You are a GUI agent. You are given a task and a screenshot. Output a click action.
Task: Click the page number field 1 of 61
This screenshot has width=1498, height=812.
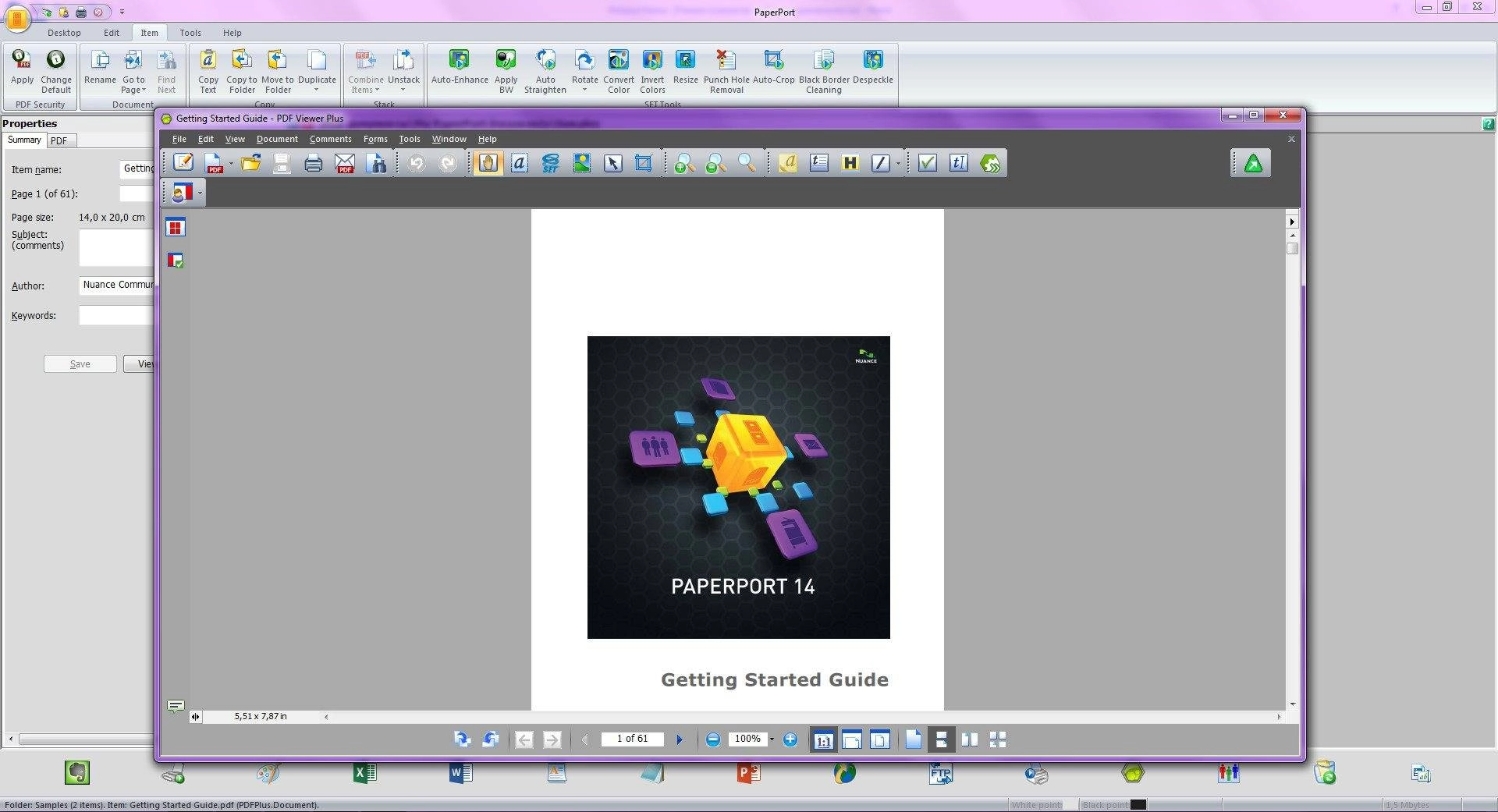pyautogui.click(x=632, y=739)
